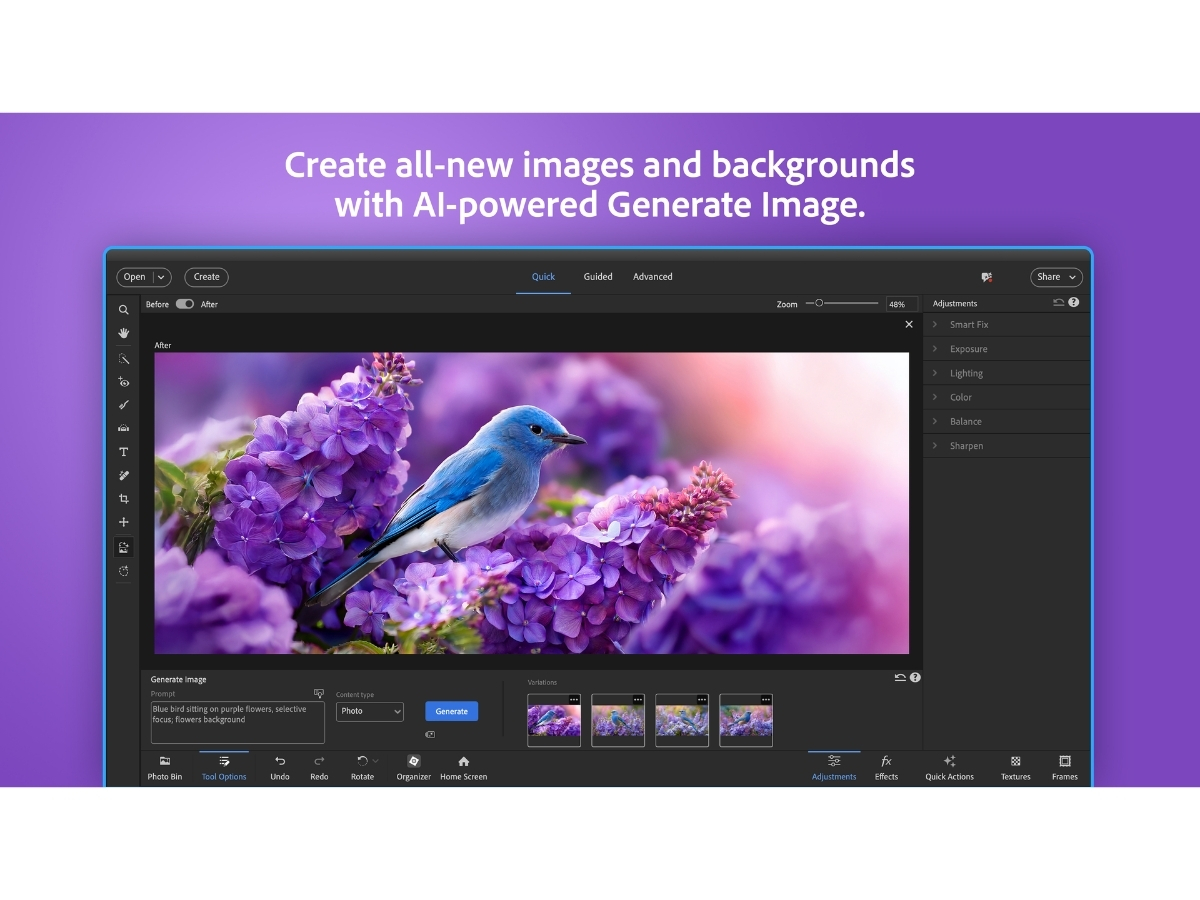Viewport: 1200px width, 900px height.
Task: Expand the Sharpen adjustment
Action: click(1006, 446)
